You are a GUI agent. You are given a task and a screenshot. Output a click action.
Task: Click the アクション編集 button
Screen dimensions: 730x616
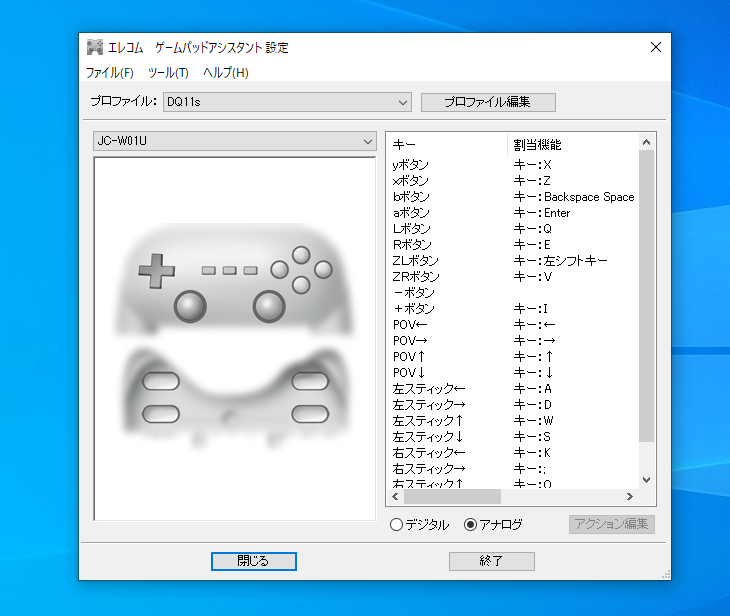point(611,524)
